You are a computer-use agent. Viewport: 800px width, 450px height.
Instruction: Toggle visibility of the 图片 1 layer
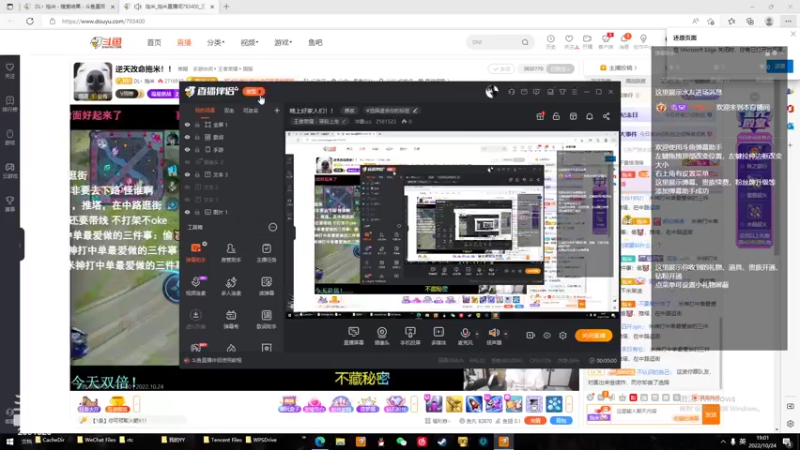click(x=187, y=212)
